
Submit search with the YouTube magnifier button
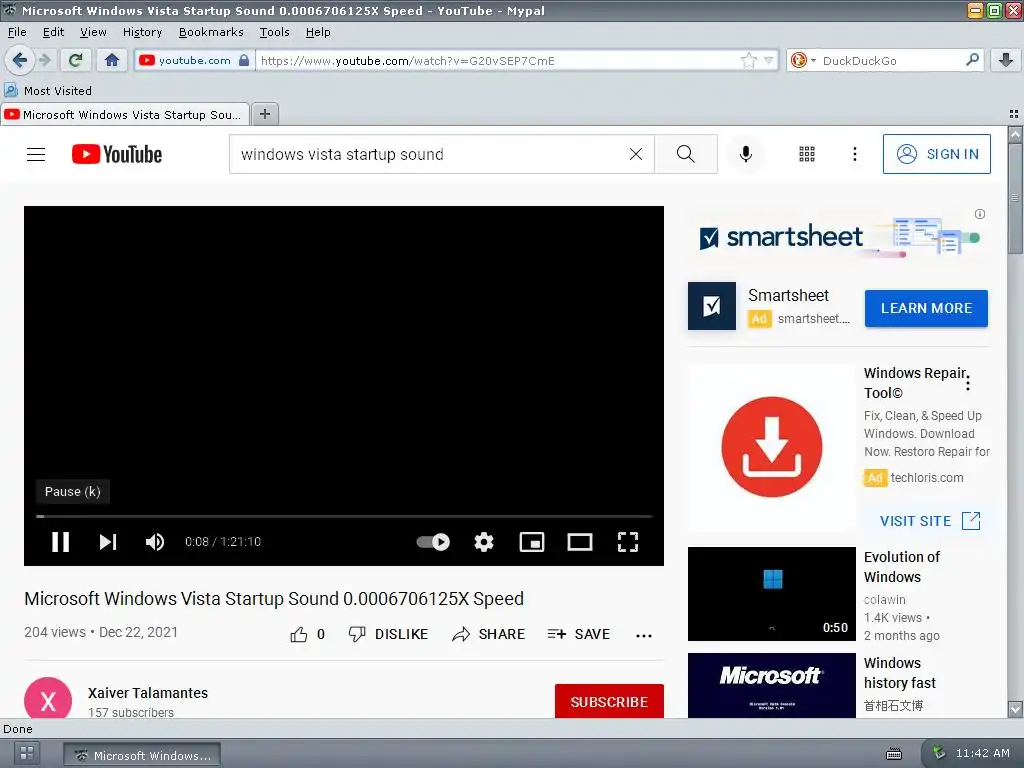[x=686, y=154]
